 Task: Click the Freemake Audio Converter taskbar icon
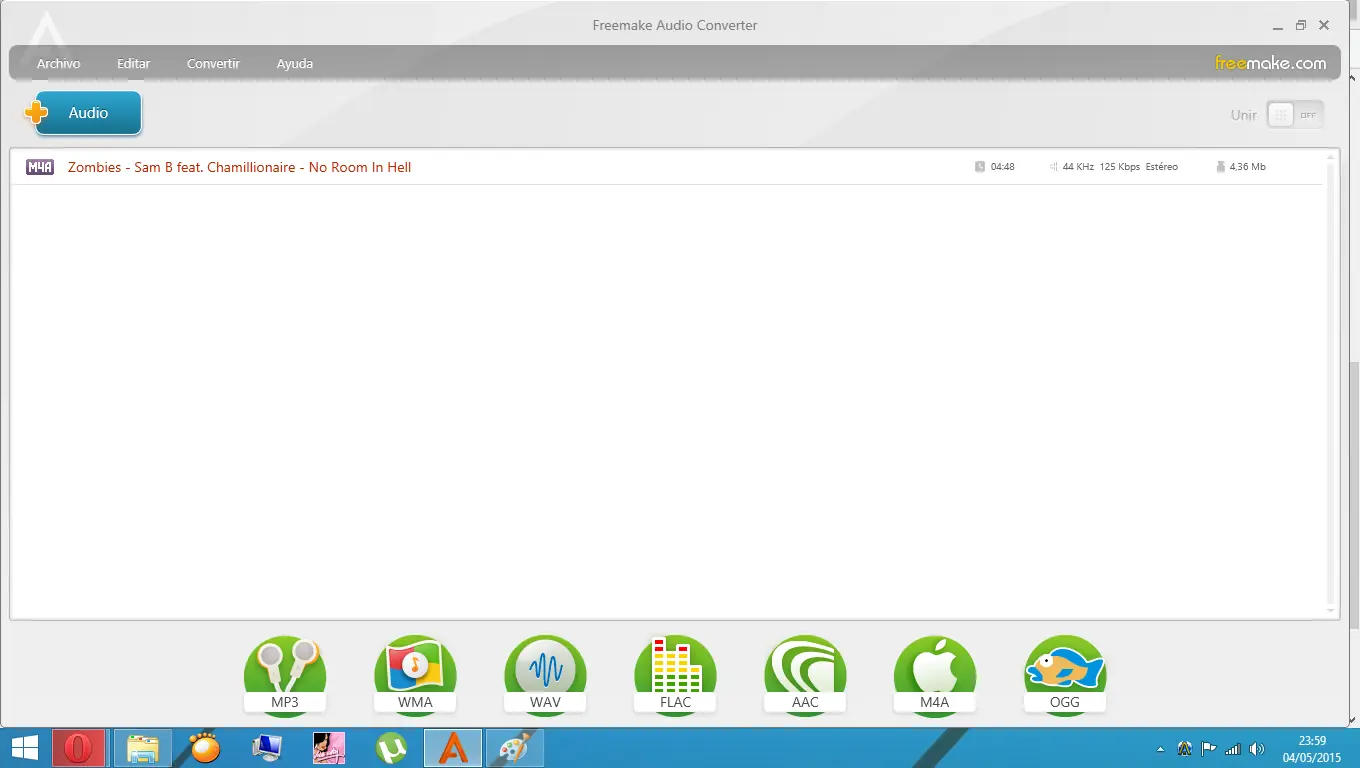coord(453,748)
